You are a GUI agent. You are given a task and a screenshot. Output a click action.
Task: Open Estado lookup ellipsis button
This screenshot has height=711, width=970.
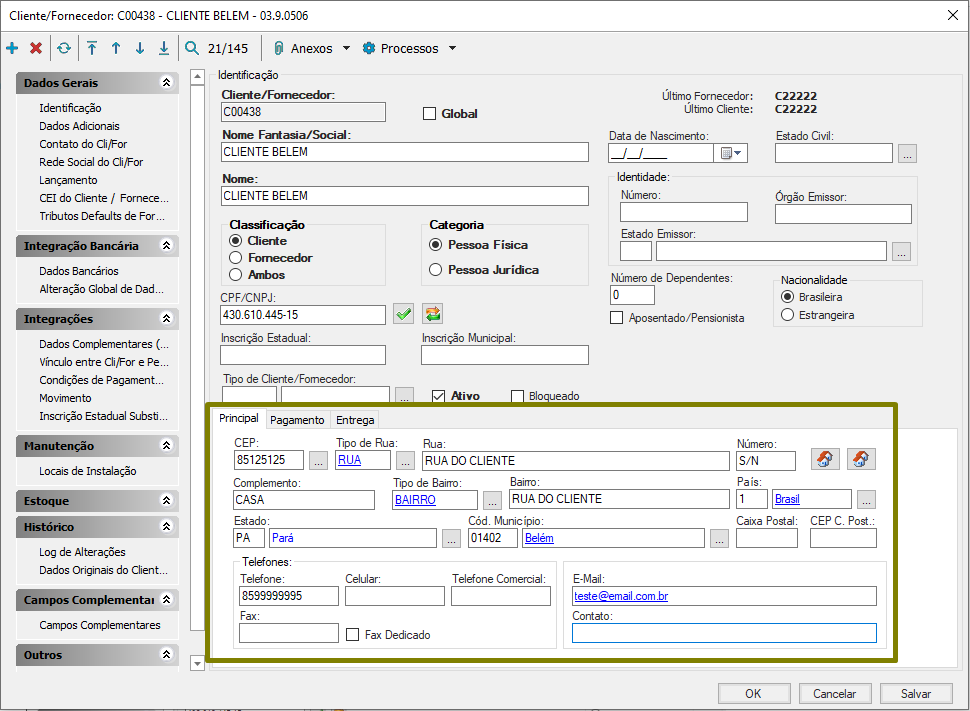coord(452,539)
